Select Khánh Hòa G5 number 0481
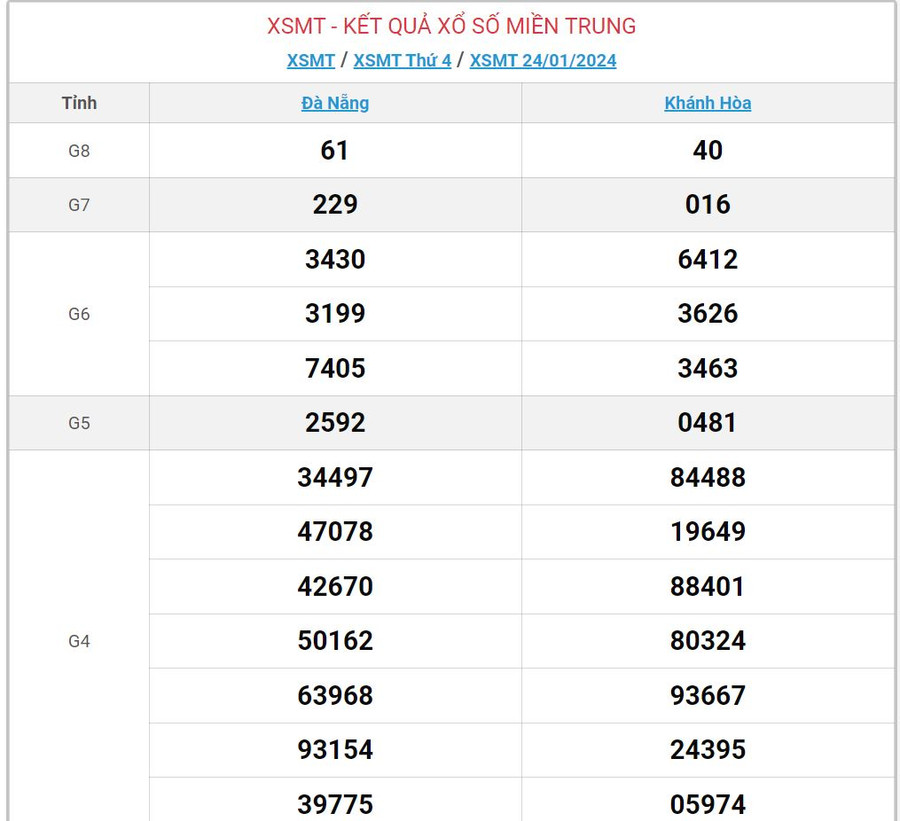The width and height of the screenshot is (900, 821). tap(708, 423)
